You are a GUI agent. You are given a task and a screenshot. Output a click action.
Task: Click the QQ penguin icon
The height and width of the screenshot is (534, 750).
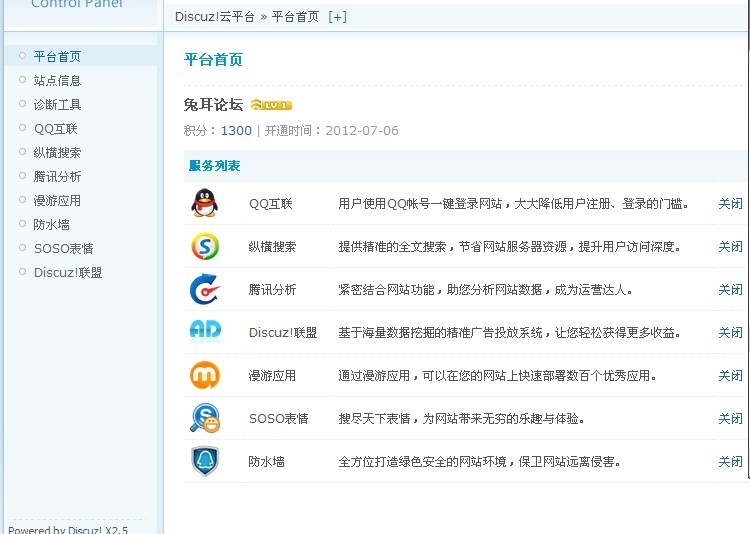click(x=205, y=203)
